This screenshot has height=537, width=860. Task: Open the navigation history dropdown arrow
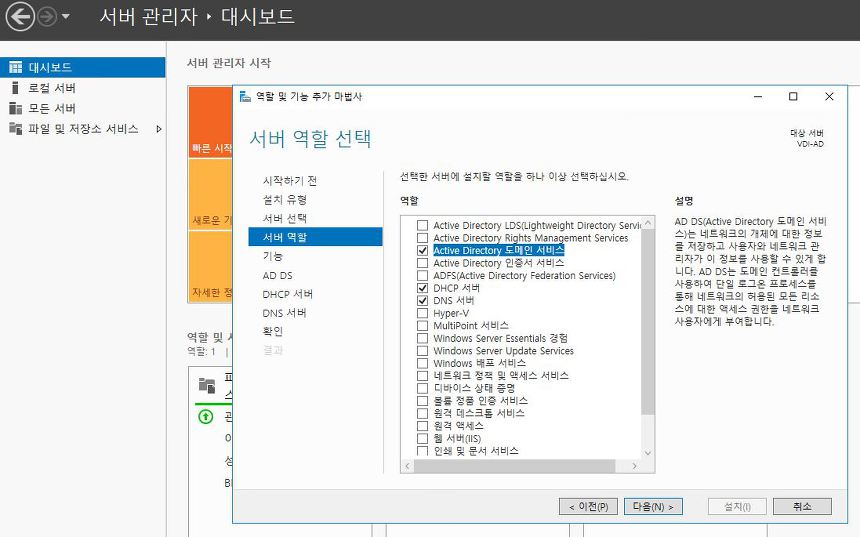pos(66,17)
